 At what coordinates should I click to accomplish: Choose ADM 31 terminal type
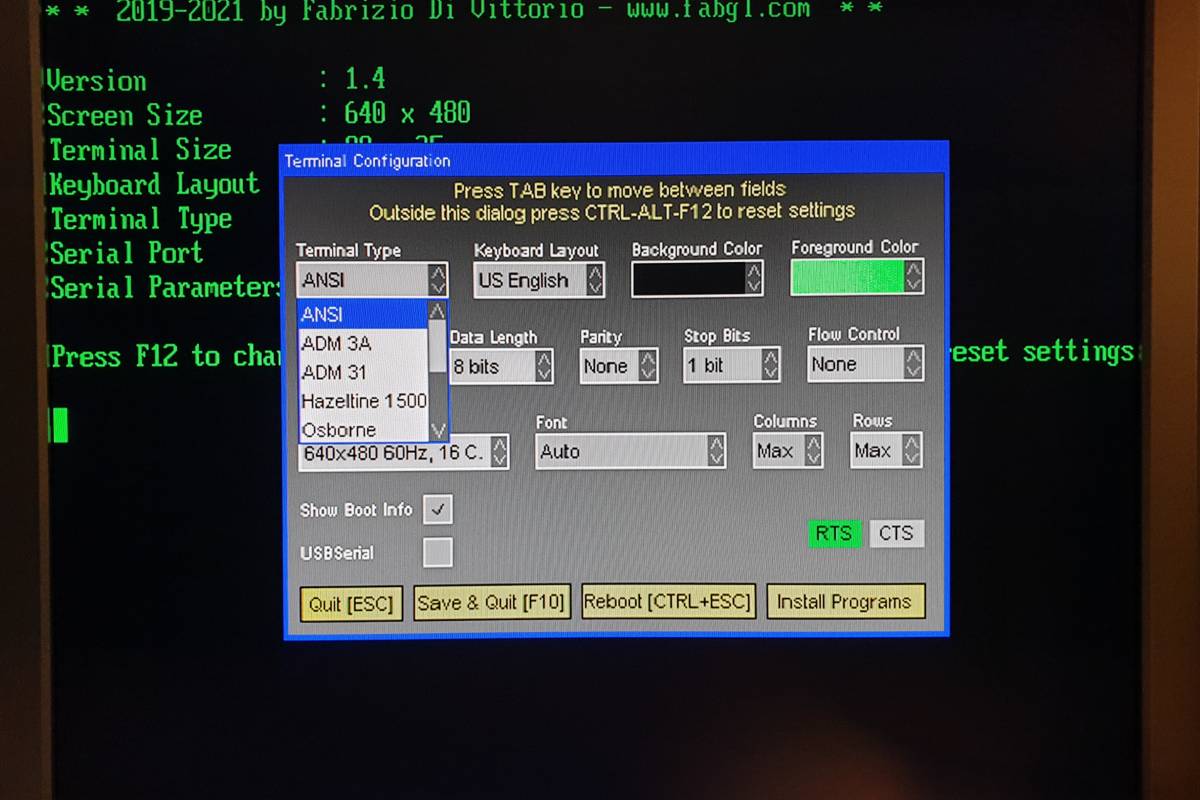(363, 372)
